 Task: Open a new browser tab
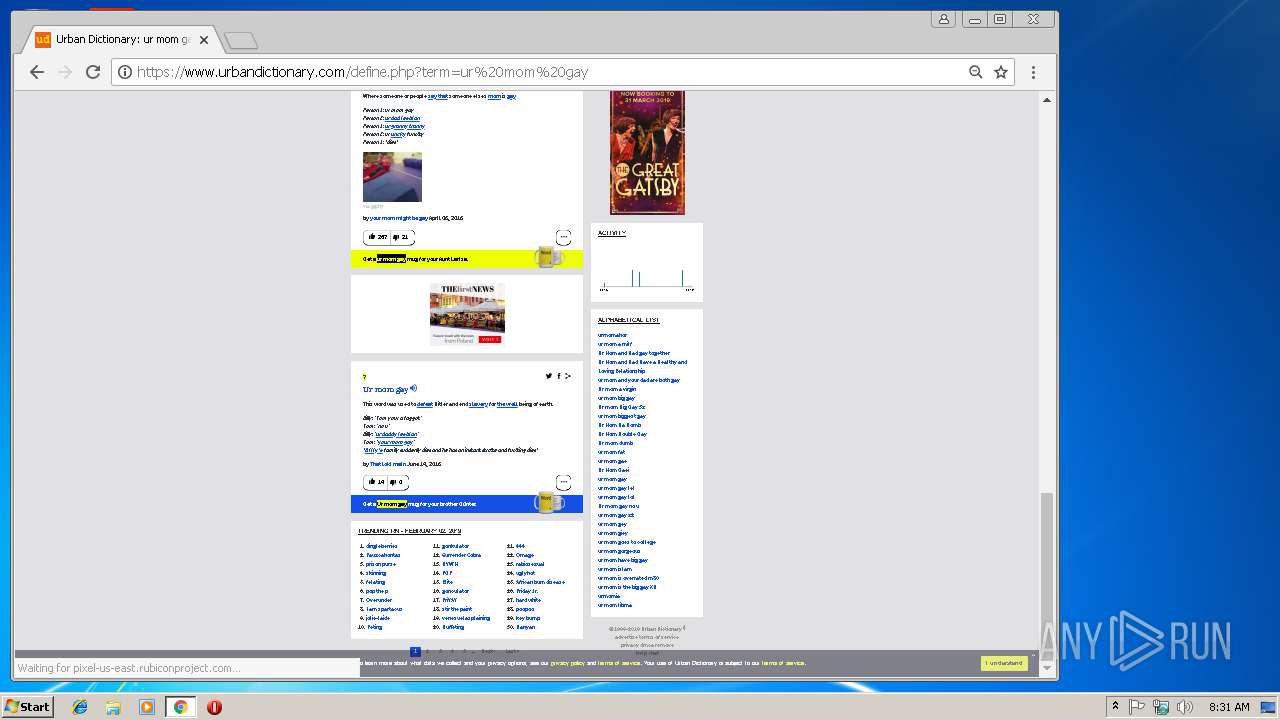(241, 40)
